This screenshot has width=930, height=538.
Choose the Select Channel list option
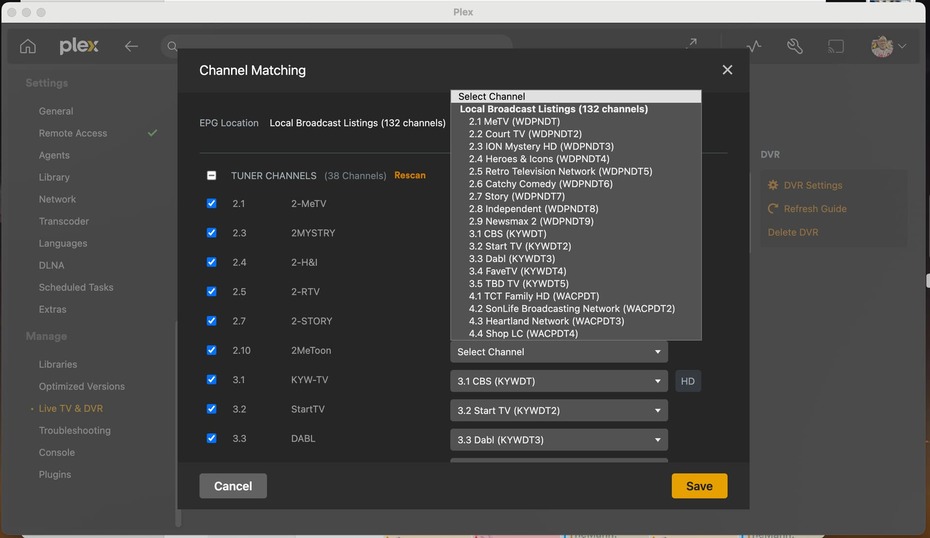pos(575,96)
